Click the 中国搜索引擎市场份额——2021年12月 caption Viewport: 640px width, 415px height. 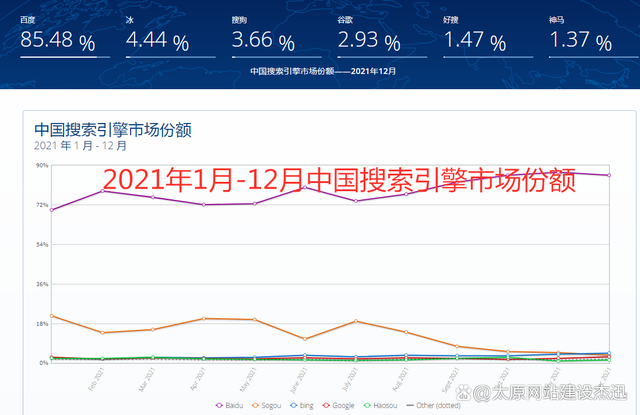point(323,71)
